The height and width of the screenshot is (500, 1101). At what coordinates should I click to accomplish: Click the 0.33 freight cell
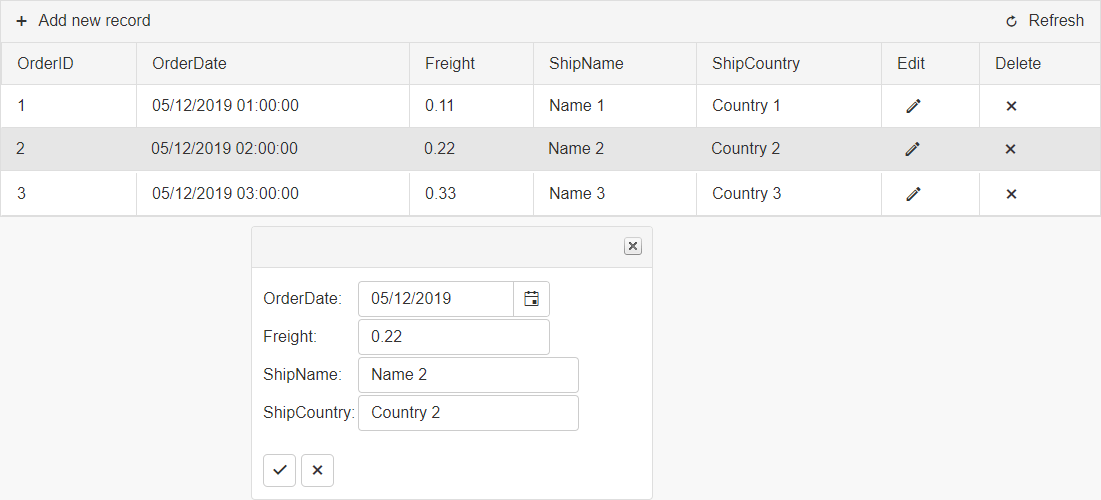coord(472,193)
